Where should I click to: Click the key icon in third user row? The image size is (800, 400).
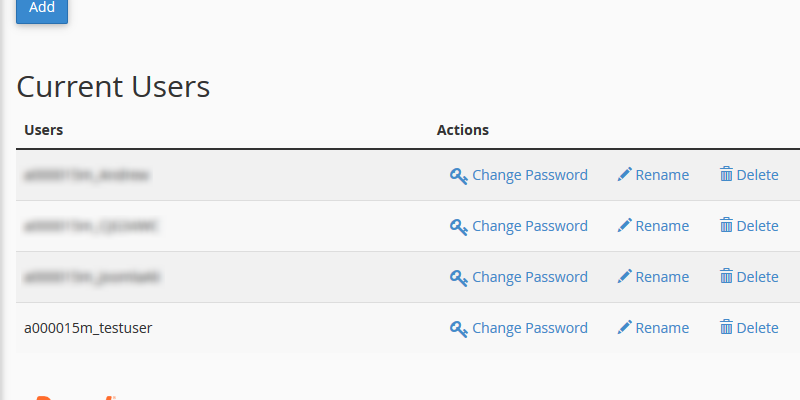(x=459, y=277)
